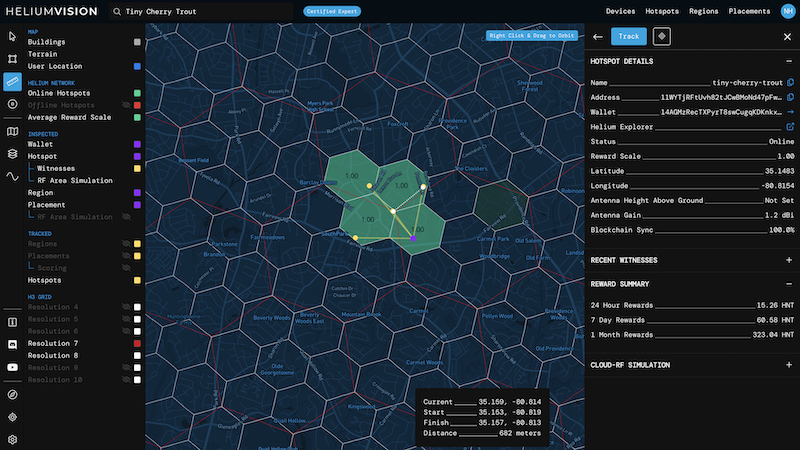The width and height of the screenshot is (800, 450).
Task: Show the tracked Regions layer
Action: (126, 243)
